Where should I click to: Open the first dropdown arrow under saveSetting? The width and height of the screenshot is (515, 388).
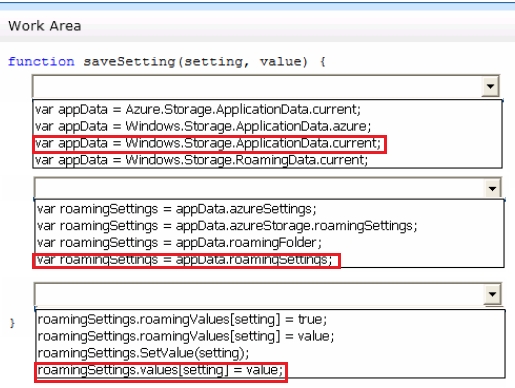pos(490,87)
